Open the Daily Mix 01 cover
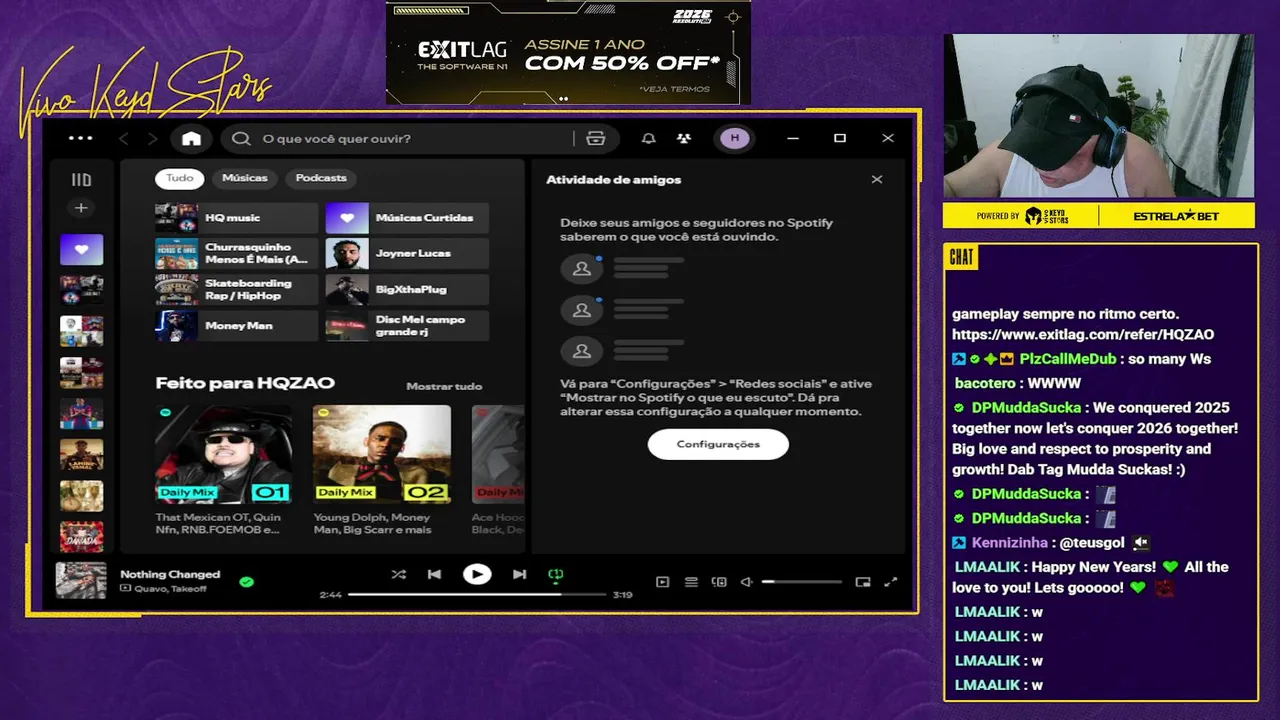Image resolution: width=1280 pixels, height=720 pixels. [x=223, y=454]
